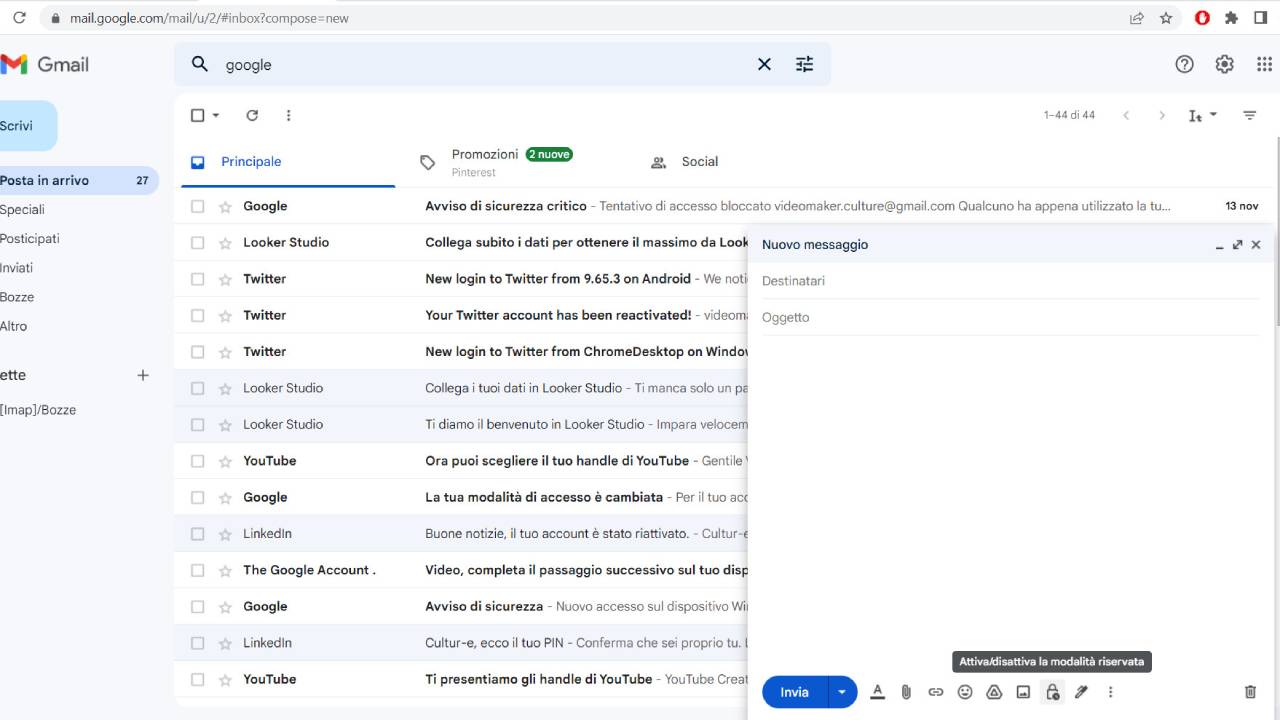Star the 'La tua modalità di accesso' Google email
This screenshot has height=720, width=1280.
(225, 497)
